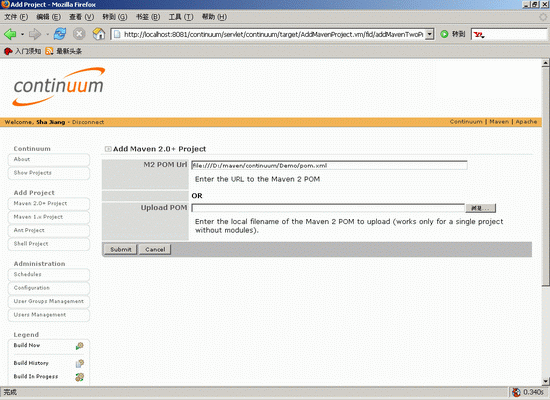The height and width of the screenshot is (400, 550).
Task: Click the Stop loading icon
Action: [79, 34]
